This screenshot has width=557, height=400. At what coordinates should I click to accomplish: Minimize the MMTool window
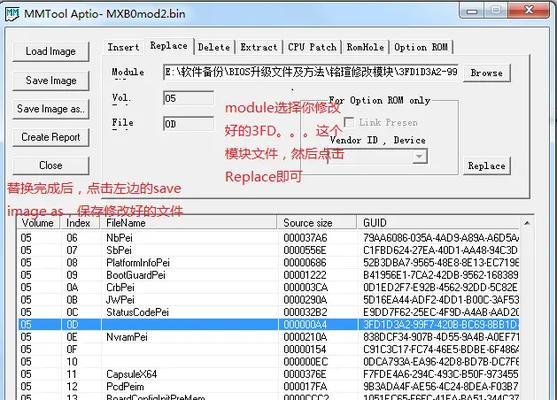pyautogui.click(x=471, y=11)
